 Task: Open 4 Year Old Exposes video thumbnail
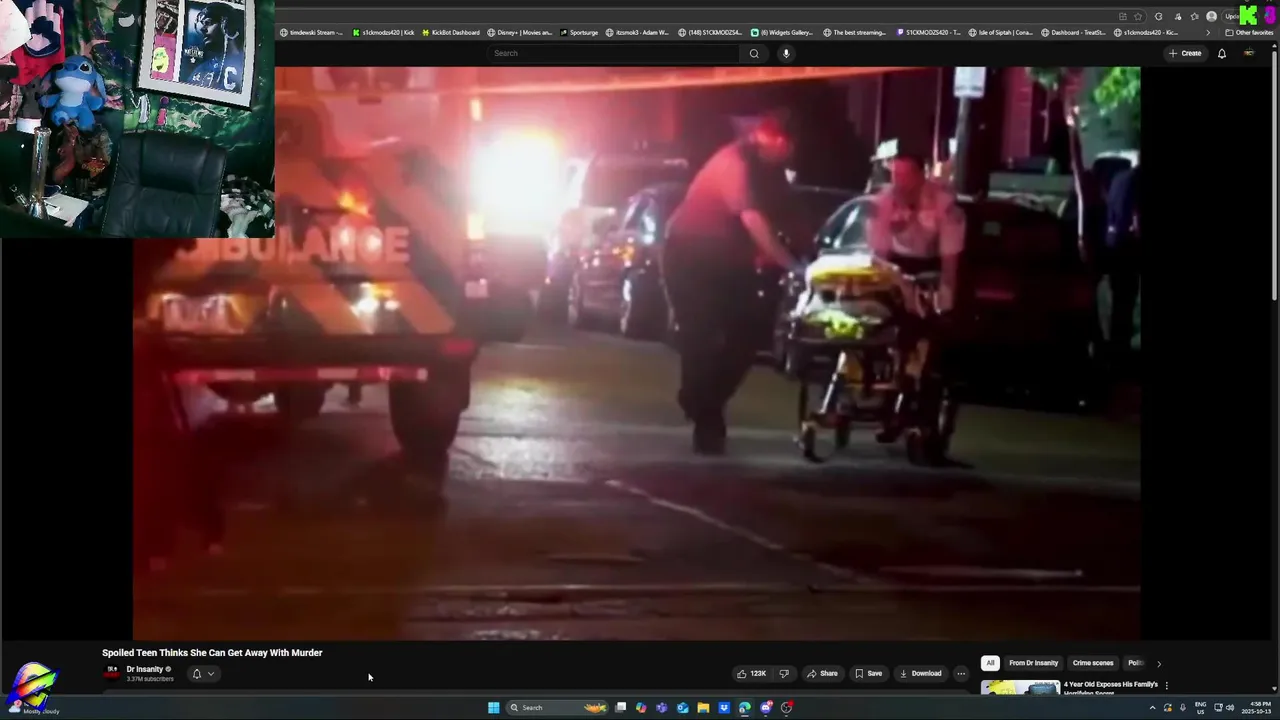pyautogui.click(x=1020, y=688)
